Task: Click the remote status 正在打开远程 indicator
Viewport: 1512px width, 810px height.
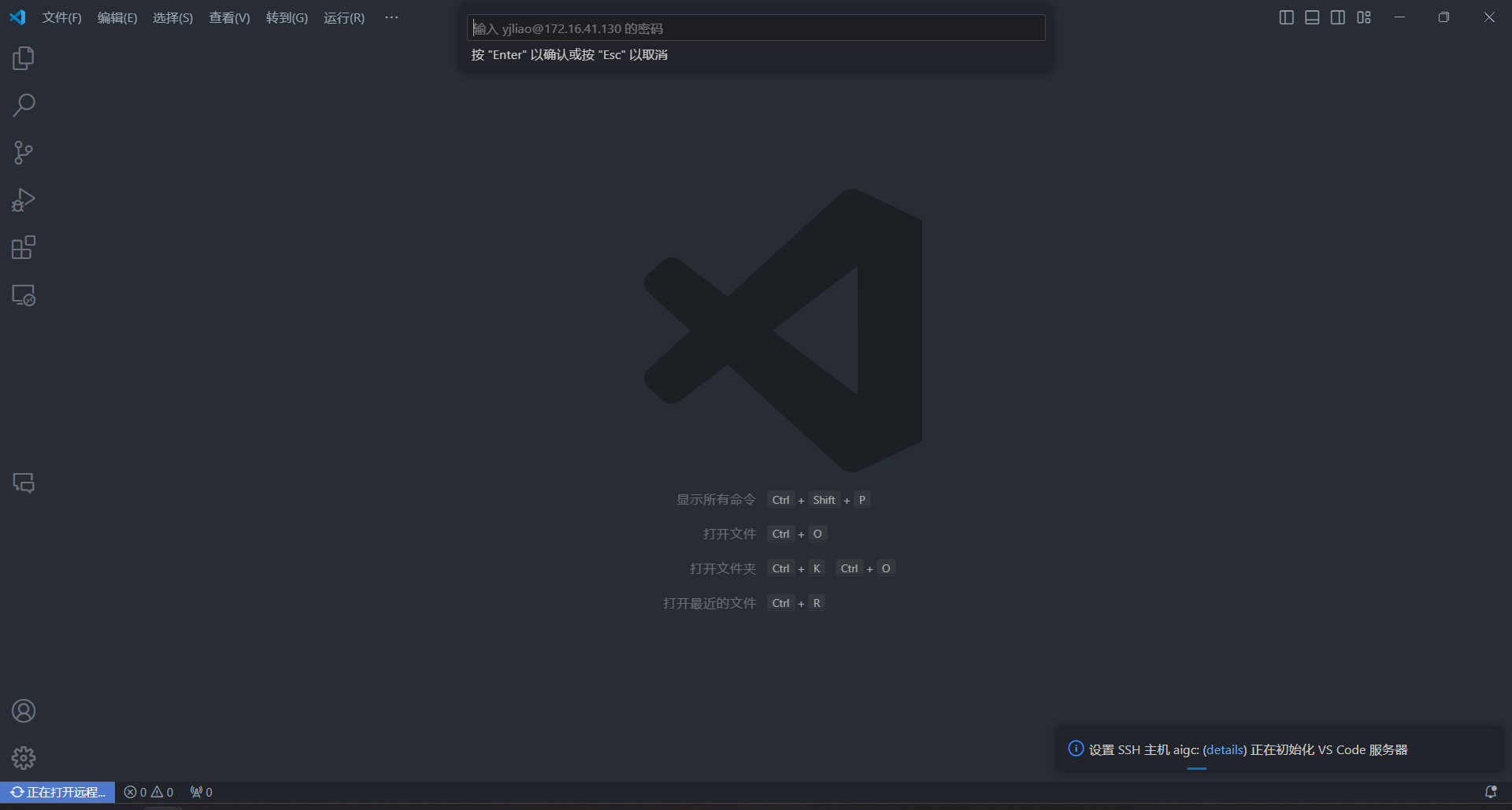Action: 57,792
